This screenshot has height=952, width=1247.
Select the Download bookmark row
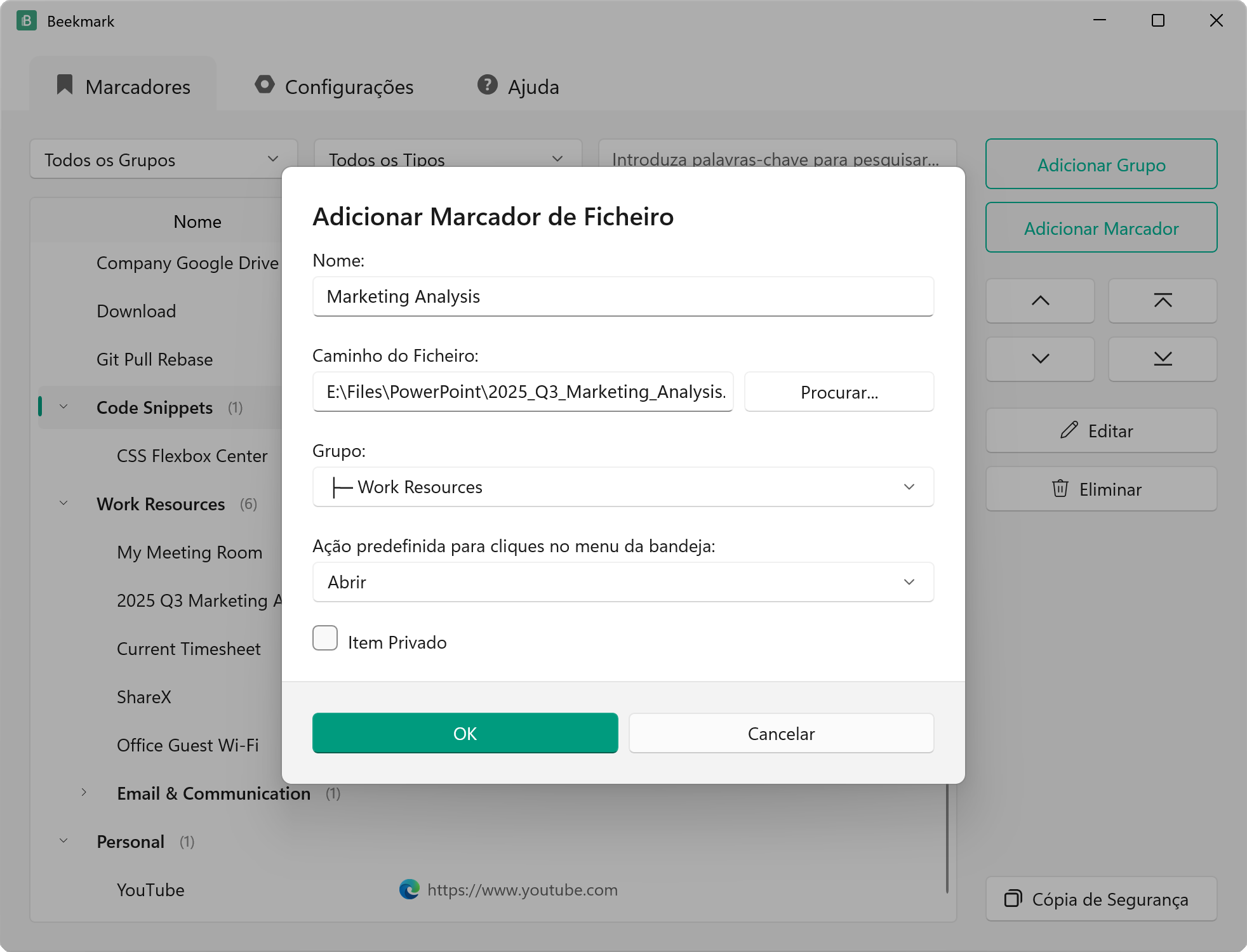(136, 311)
